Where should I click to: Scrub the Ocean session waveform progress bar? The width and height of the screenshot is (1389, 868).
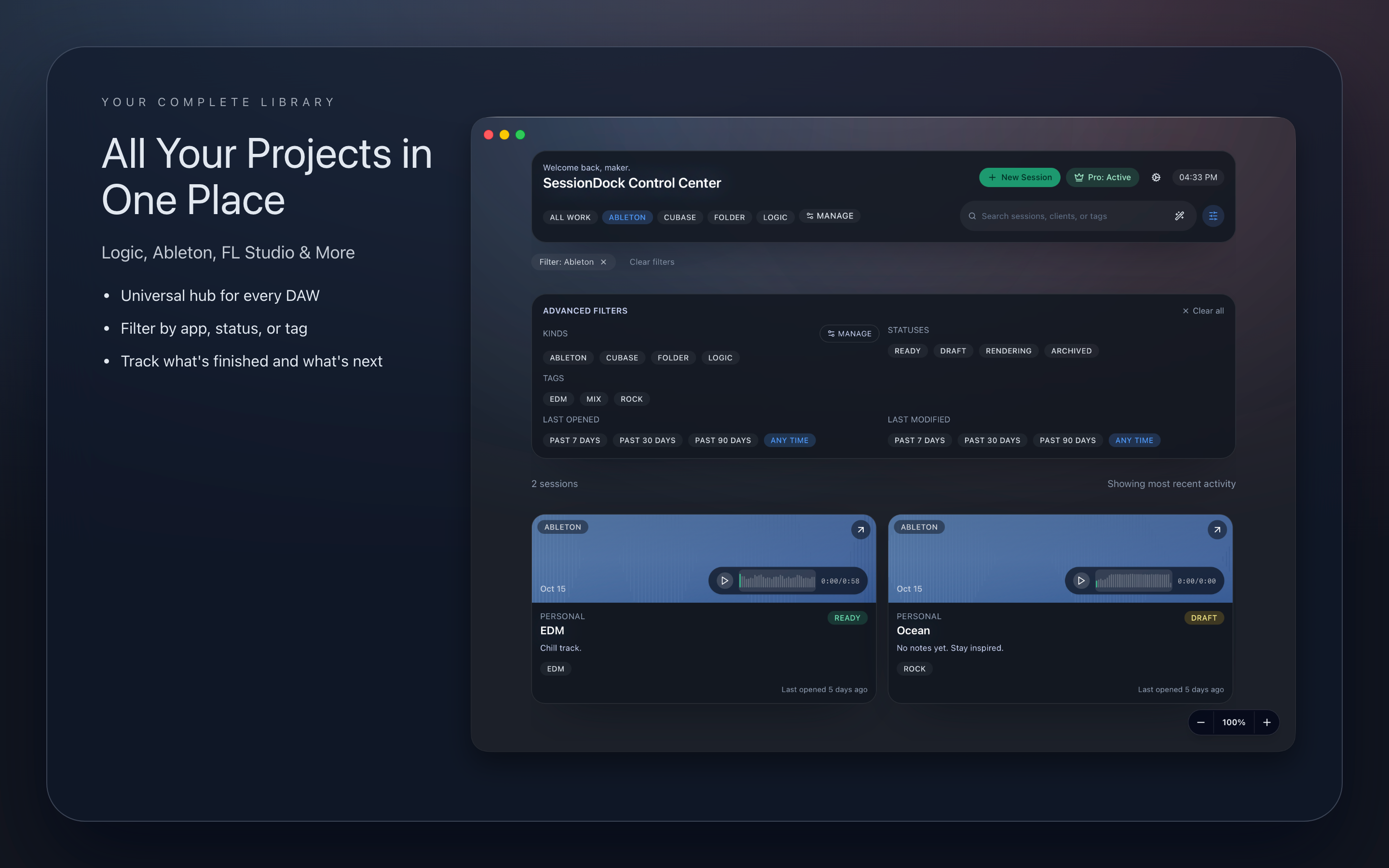coord(1133,581)
